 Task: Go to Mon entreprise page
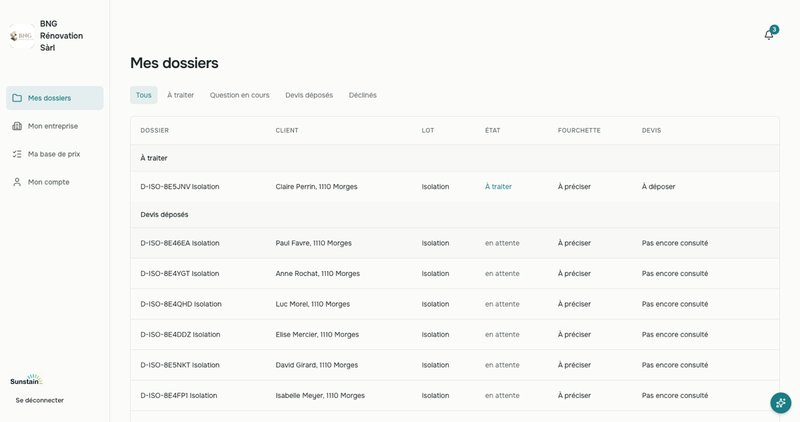(x=55, y=126)
